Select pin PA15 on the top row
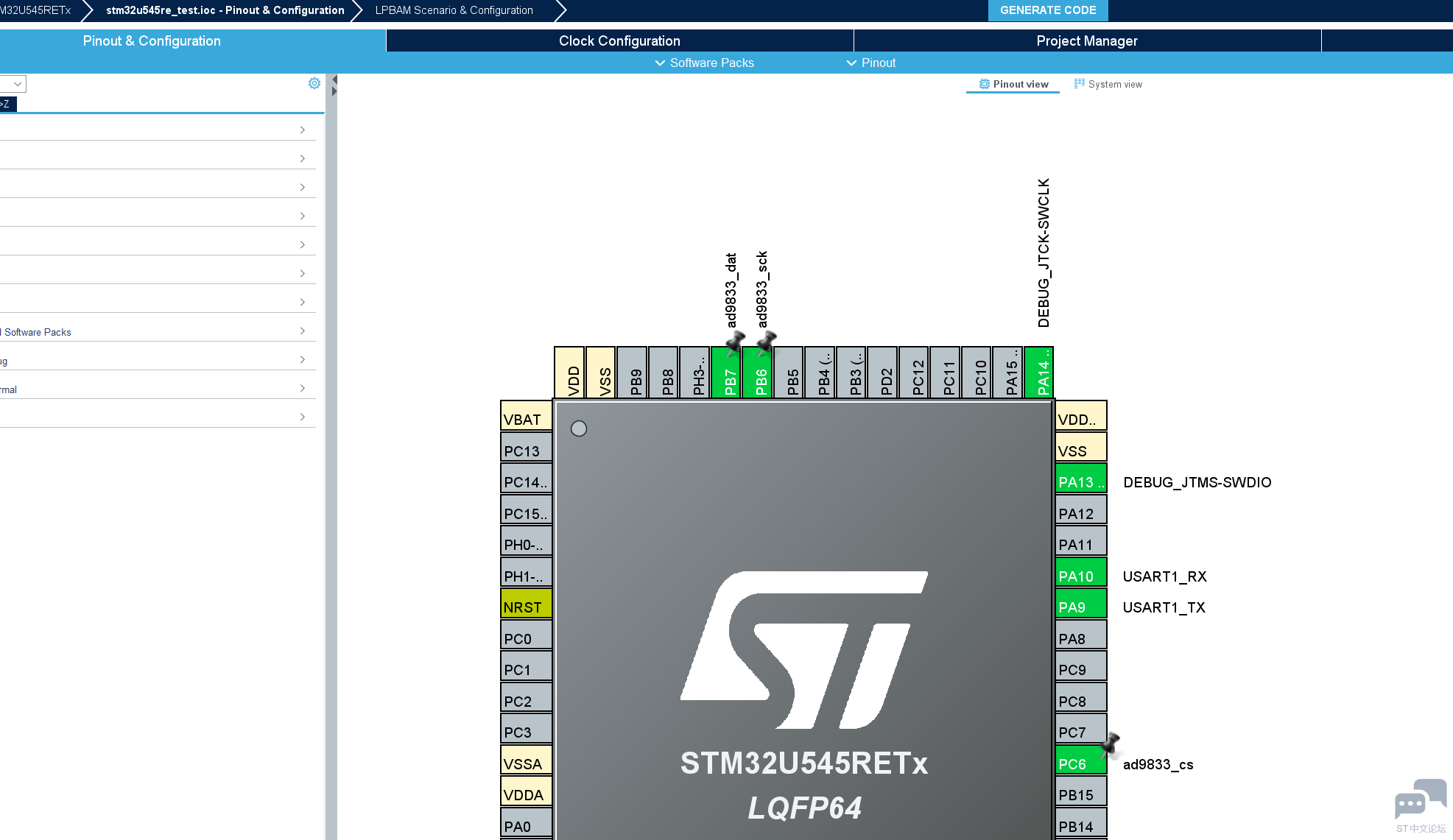 point(1007,372)
